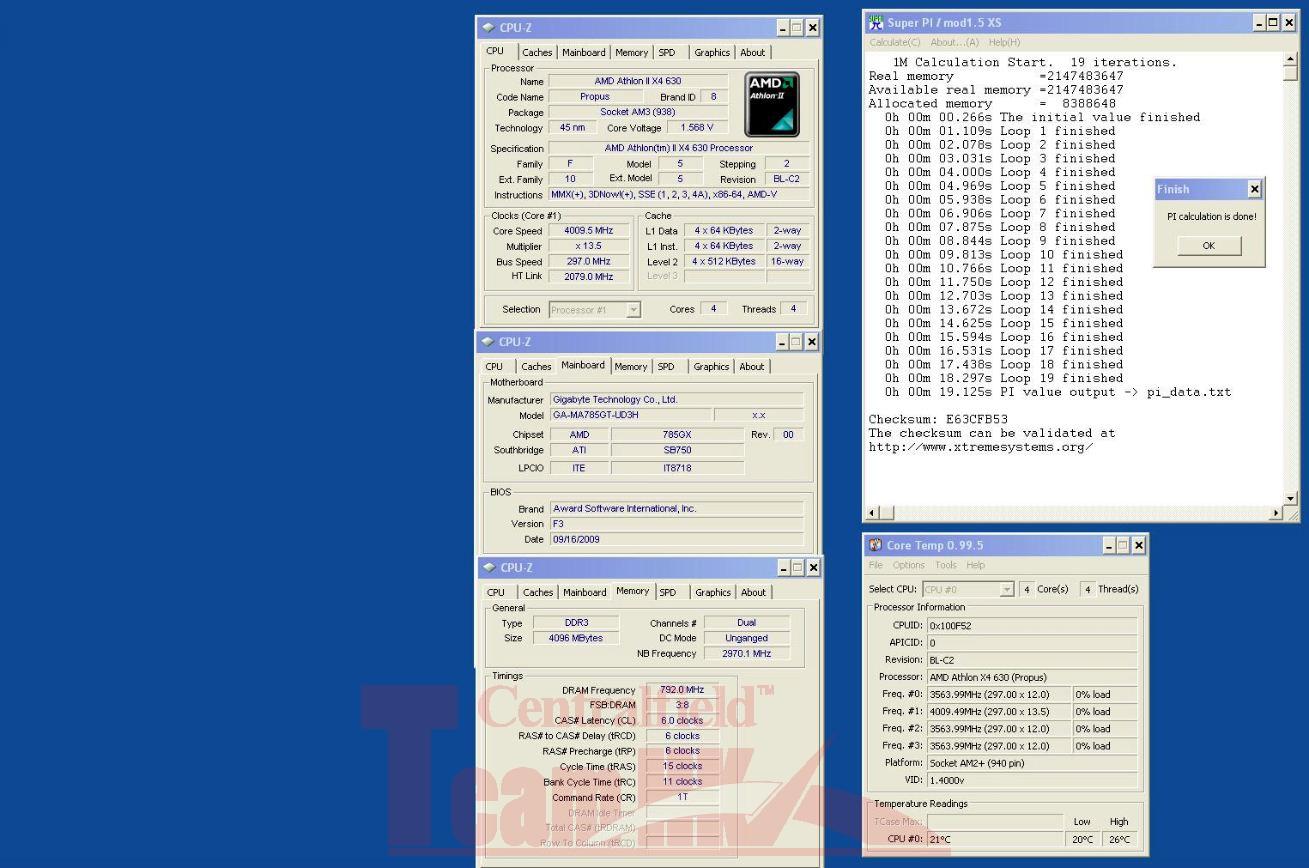Screen dimensions: 1309x868
Task: Click the Package field Socket AM3 (938)
Action: click(x=640, y=113)
